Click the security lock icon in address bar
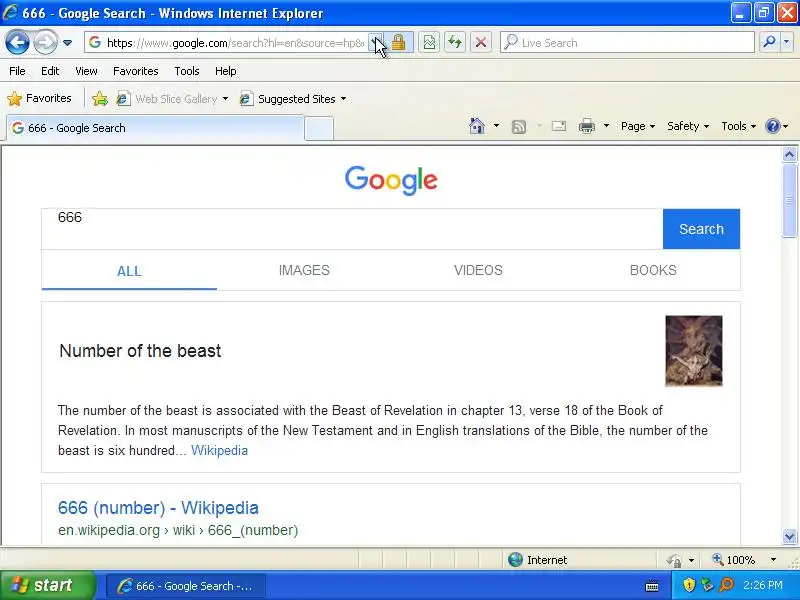This screenshot has height=600, width=800. click(398, 42)
